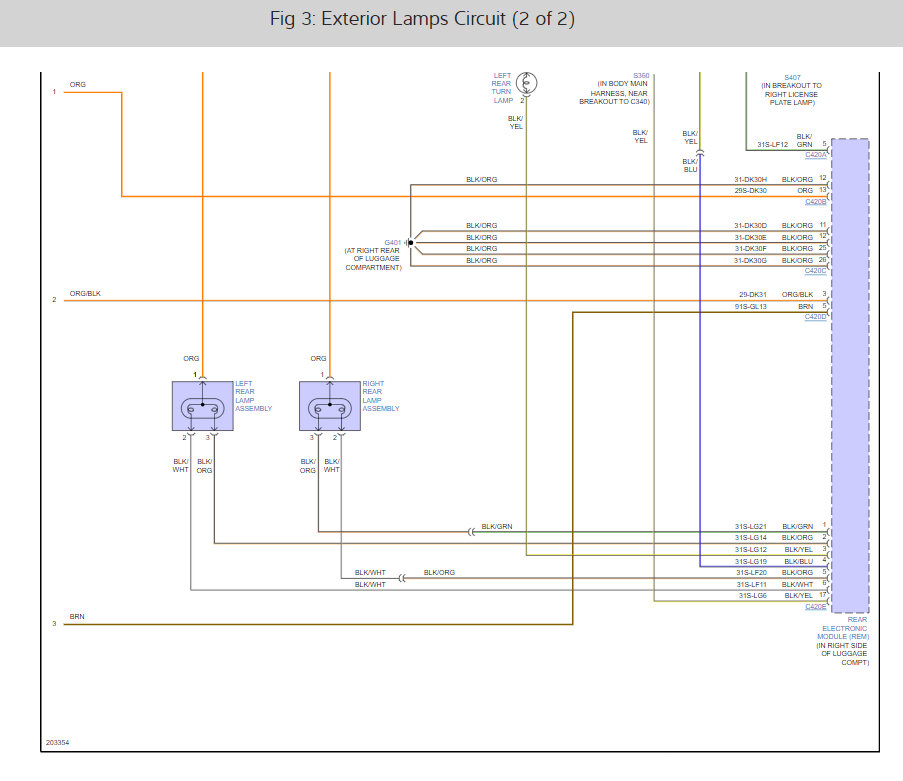Click the 31-DK30H circuit code
The width and height of the screenshot is (903, 781).
pyautogui.click(x=750, y=180)
